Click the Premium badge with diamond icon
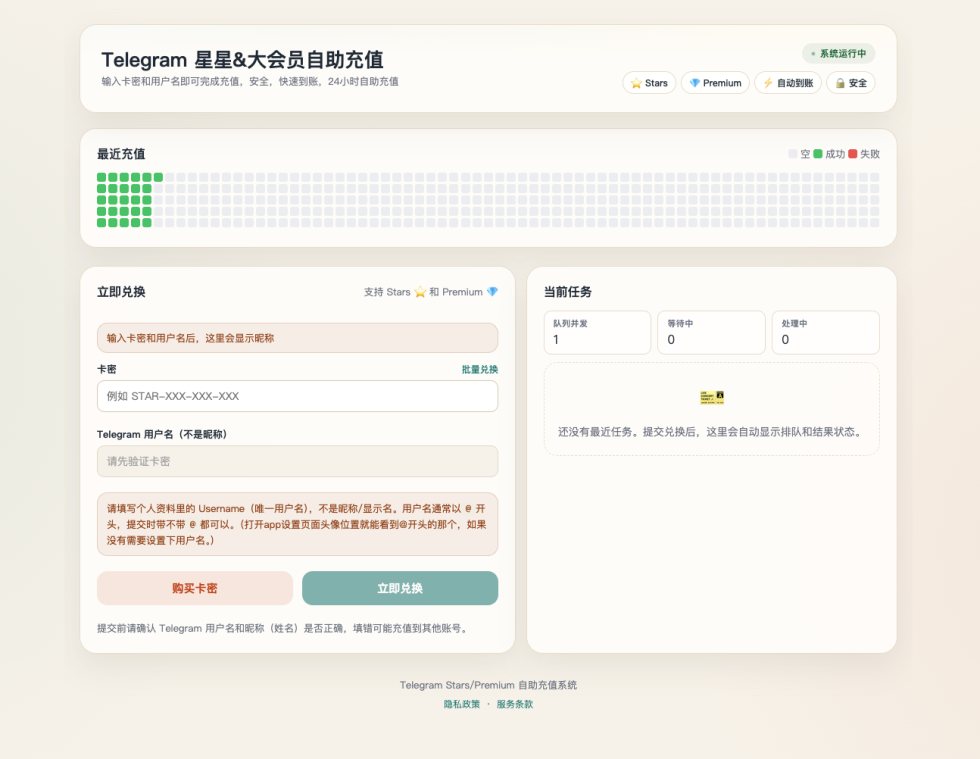Viewport: 980px width, 759px height. tap(715, 83)
